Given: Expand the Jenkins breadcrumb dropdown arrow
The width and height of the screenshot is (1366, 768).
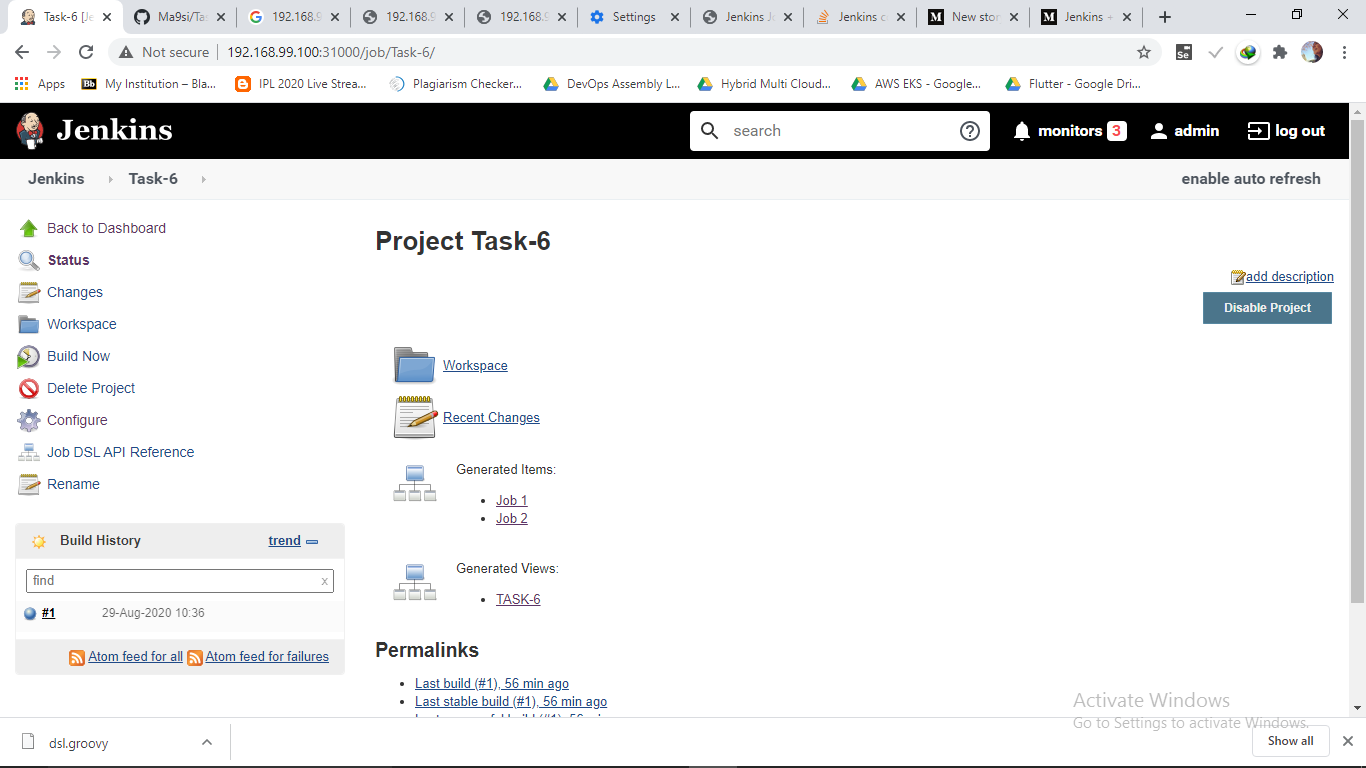Looking at the screenshot, I should point(110,179).
